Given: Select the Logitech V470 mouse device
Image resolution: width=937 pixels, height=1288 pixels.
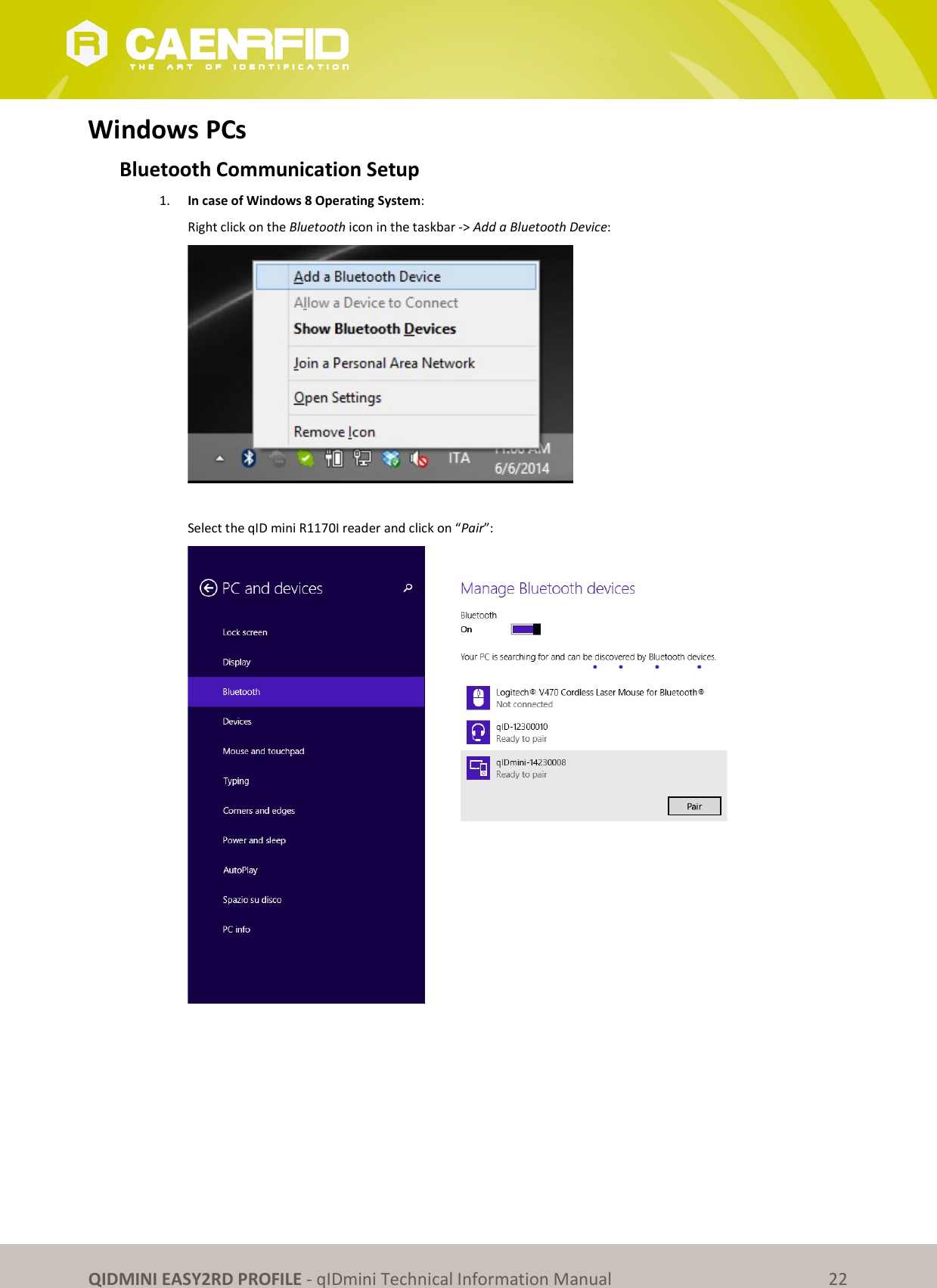Looking at the screenshot, I should point(594,697).
